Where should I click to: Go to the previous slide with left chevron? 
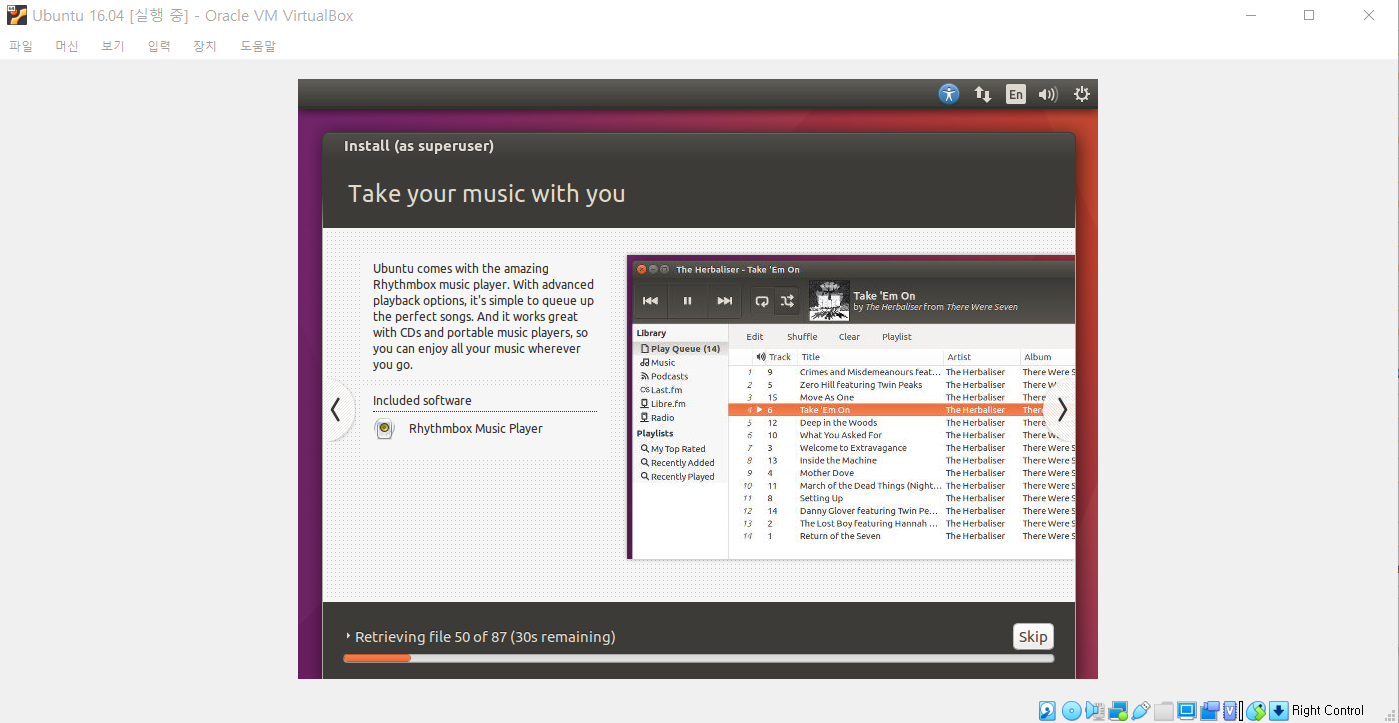pyautogui.click(x=335, y=409)
